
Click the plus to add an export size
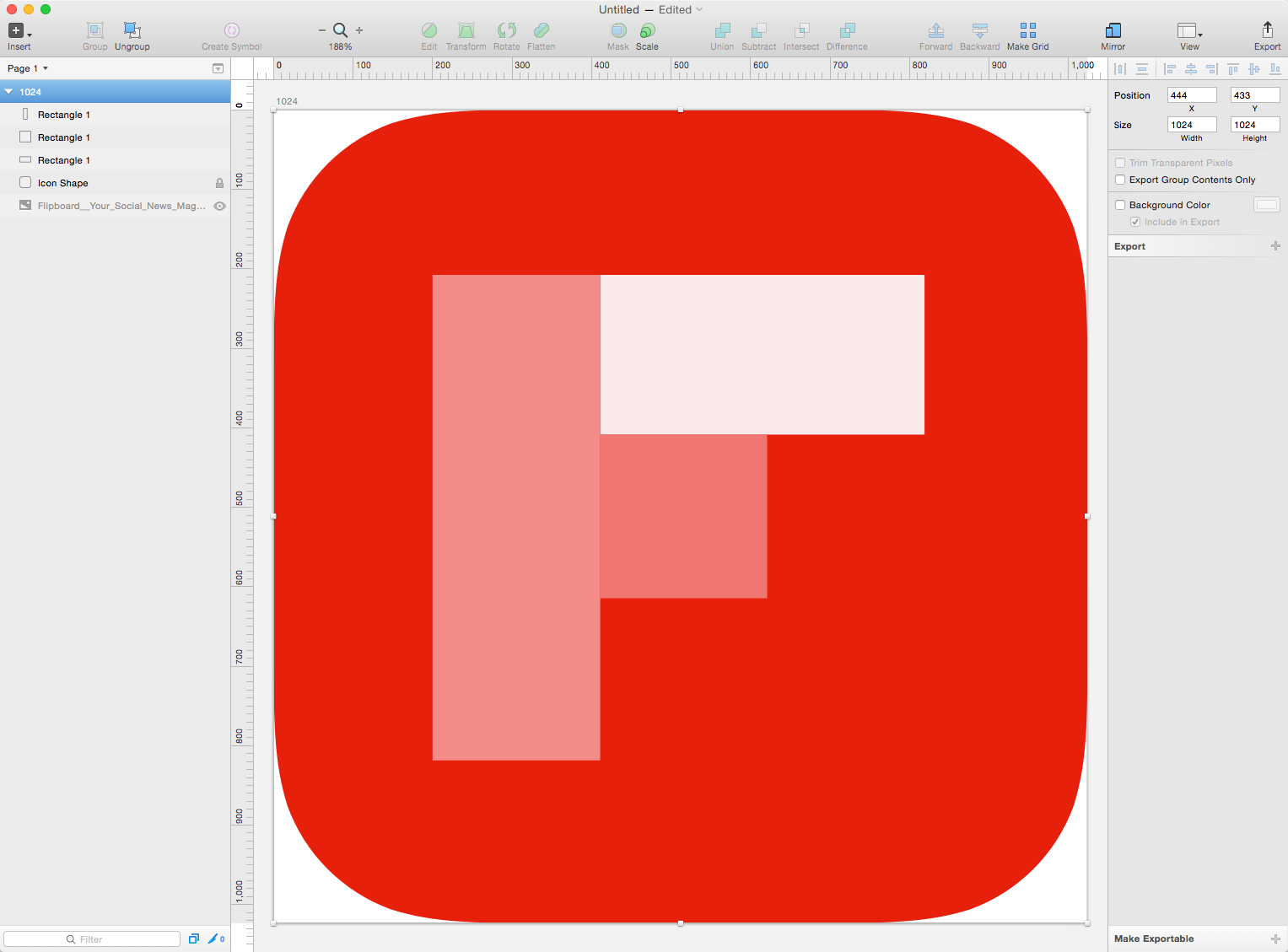click(x=1275, y=245)
